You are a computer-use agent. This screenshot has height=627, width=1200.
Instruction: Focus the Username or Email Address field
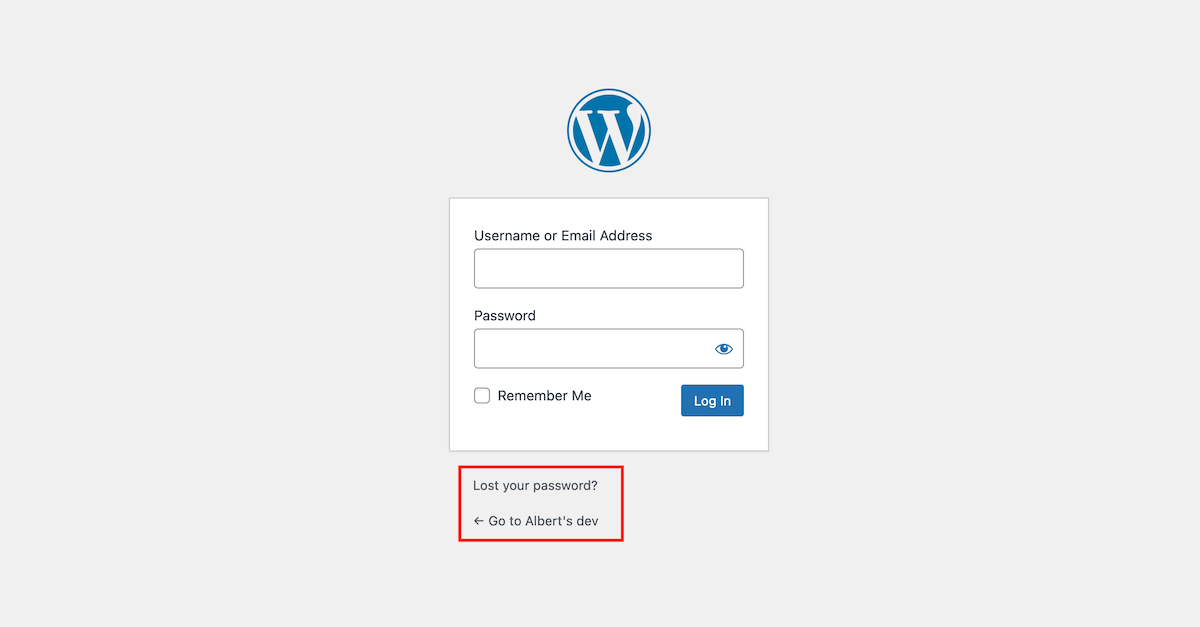tap(608, 268)
